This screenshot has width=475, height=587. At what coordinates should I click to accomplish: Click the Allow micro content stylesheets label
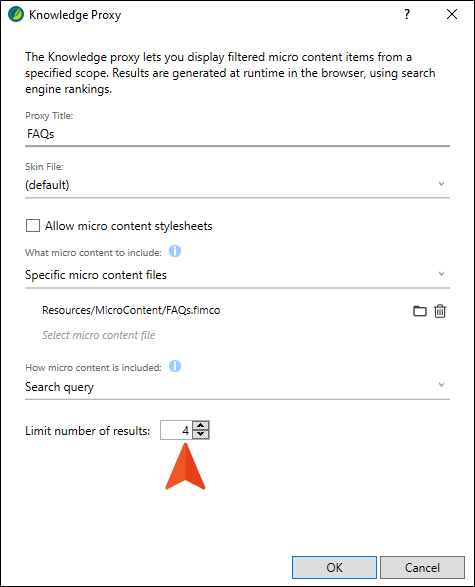129,226
